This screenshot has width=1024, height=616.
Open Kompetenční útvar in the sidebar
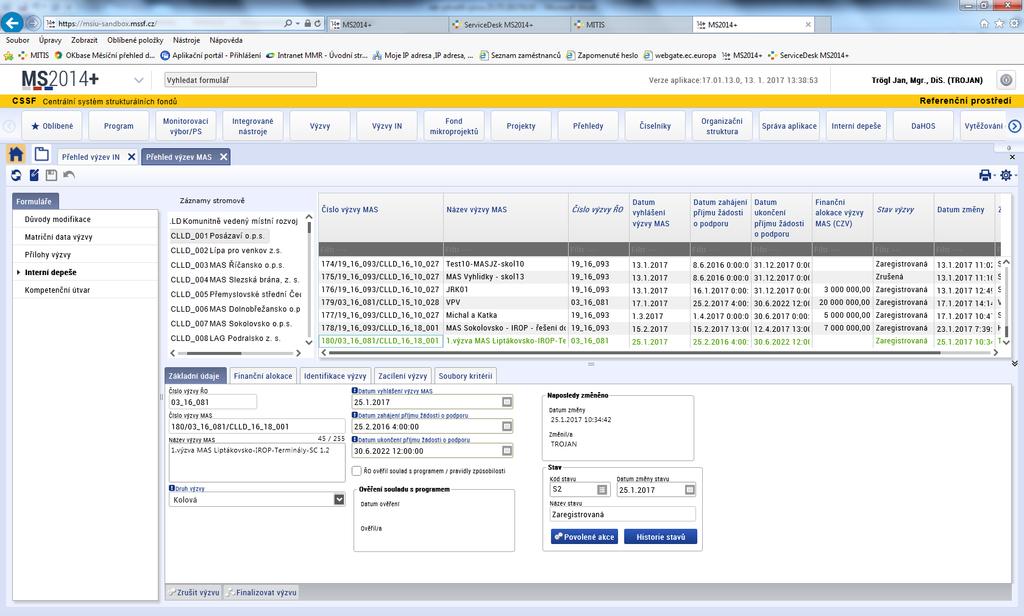(x=57, y=290)
